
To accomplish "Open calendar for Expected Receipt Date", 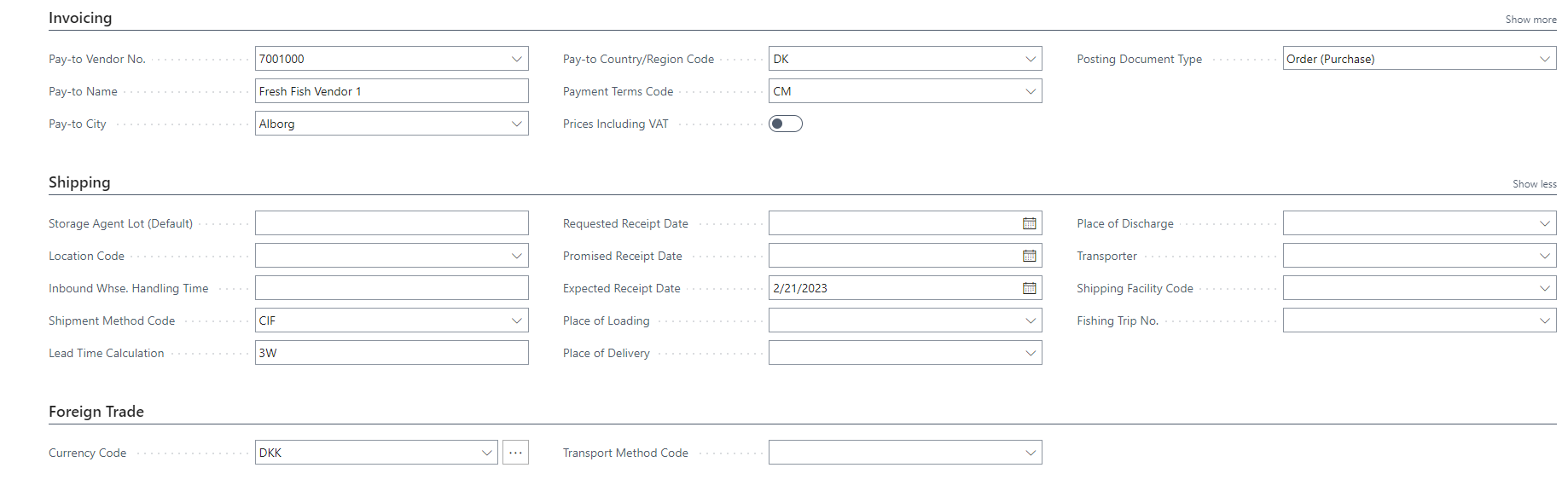I will click(x=1029, y=288).
